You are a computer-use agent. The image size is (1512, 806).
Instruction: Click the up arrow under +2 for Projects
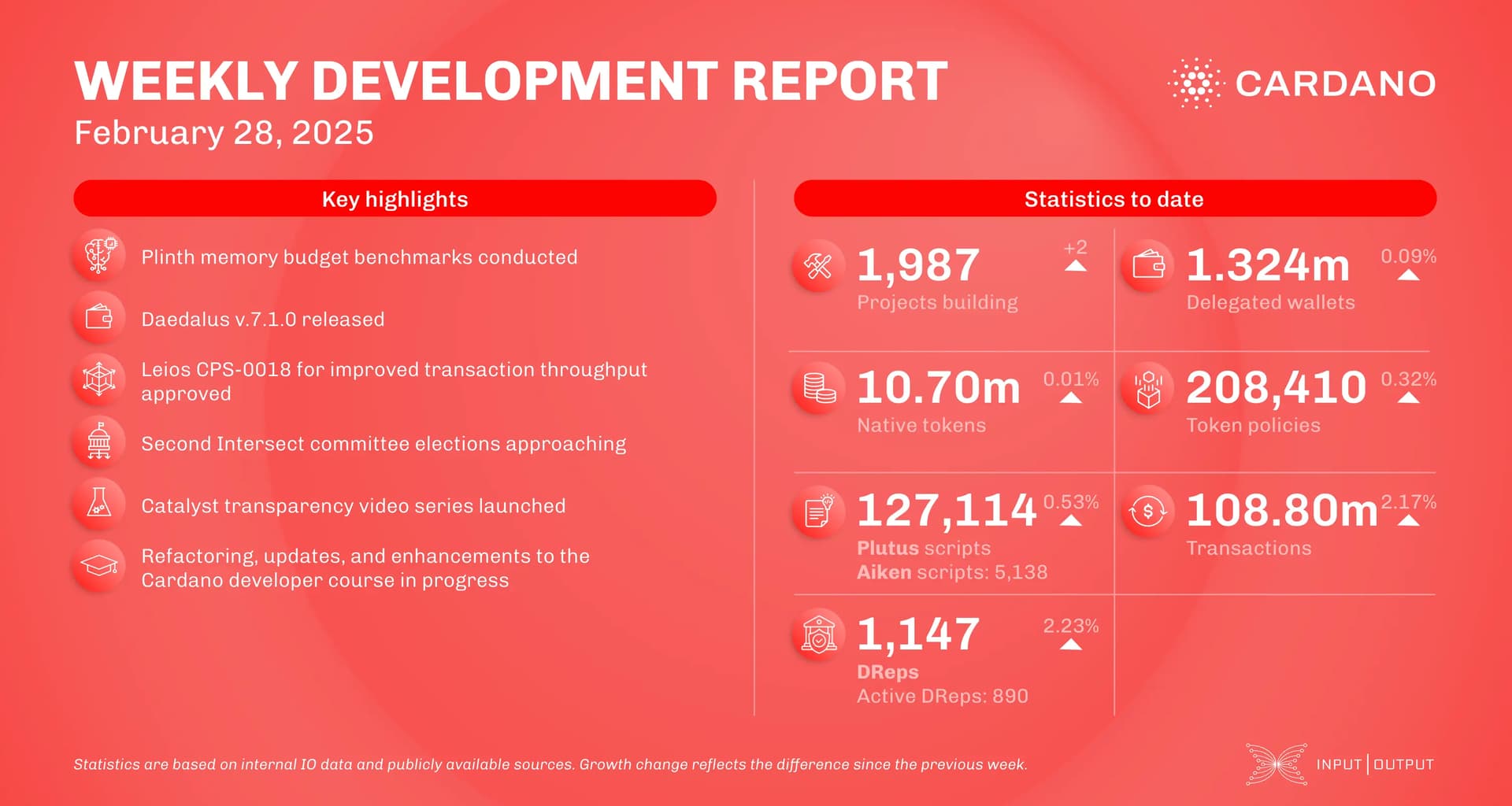coord(1076,265)
